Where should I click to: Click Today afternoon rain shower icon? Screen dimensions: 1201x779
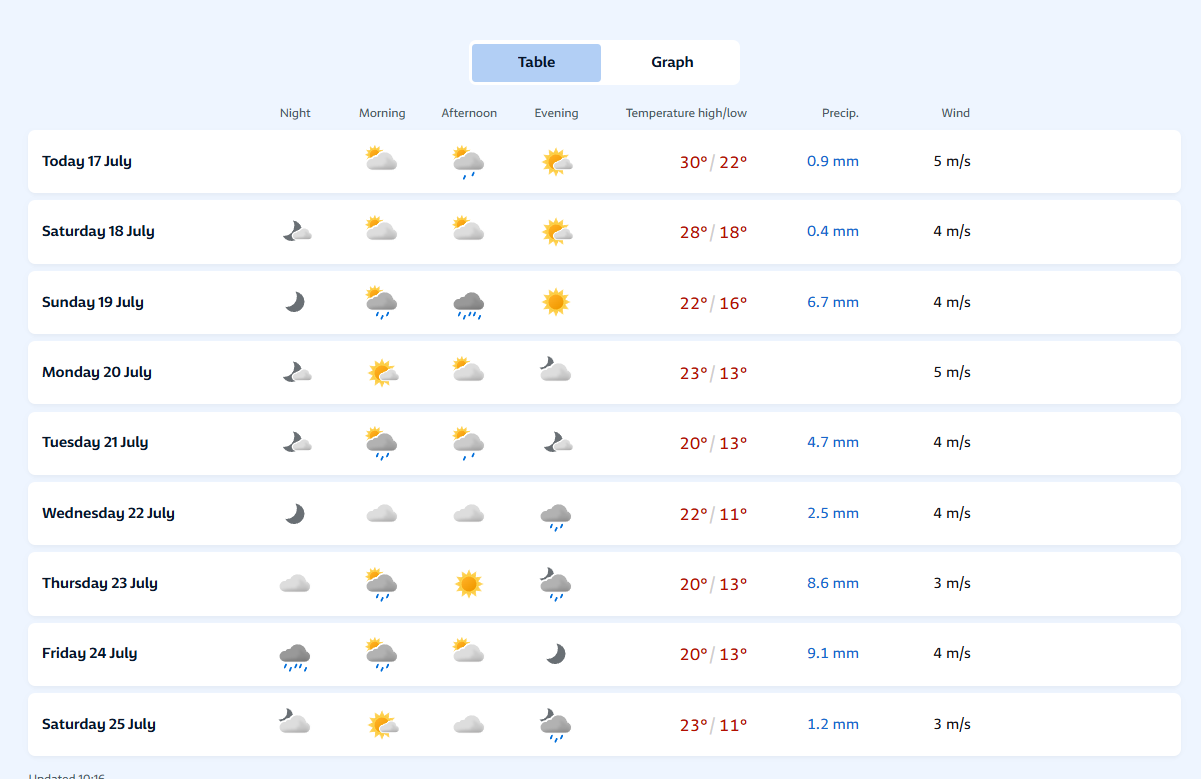click(468, 162)
